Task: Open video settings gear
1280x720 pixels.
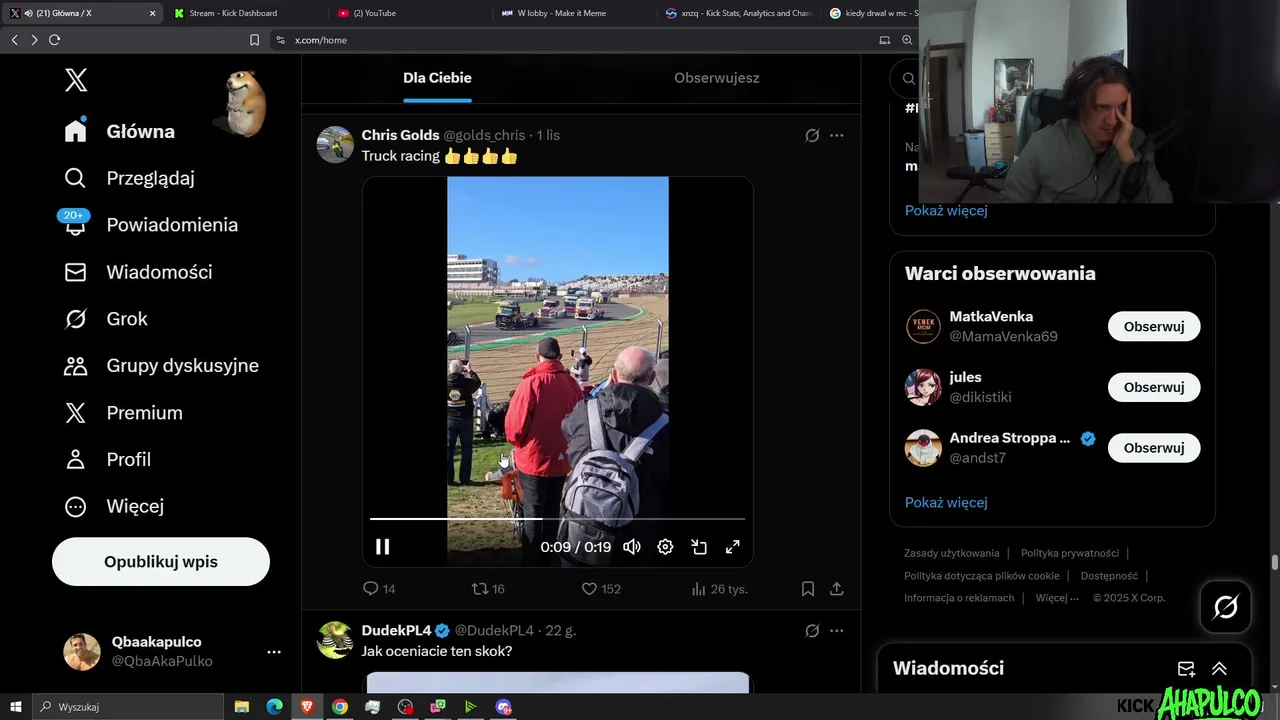Action: point(665,547)
